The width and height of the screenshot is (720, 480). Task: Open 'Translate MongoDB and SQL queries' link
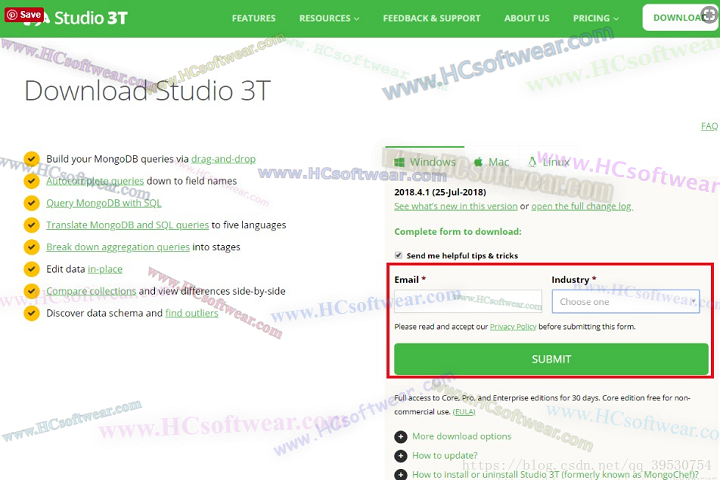click(128, 225)
